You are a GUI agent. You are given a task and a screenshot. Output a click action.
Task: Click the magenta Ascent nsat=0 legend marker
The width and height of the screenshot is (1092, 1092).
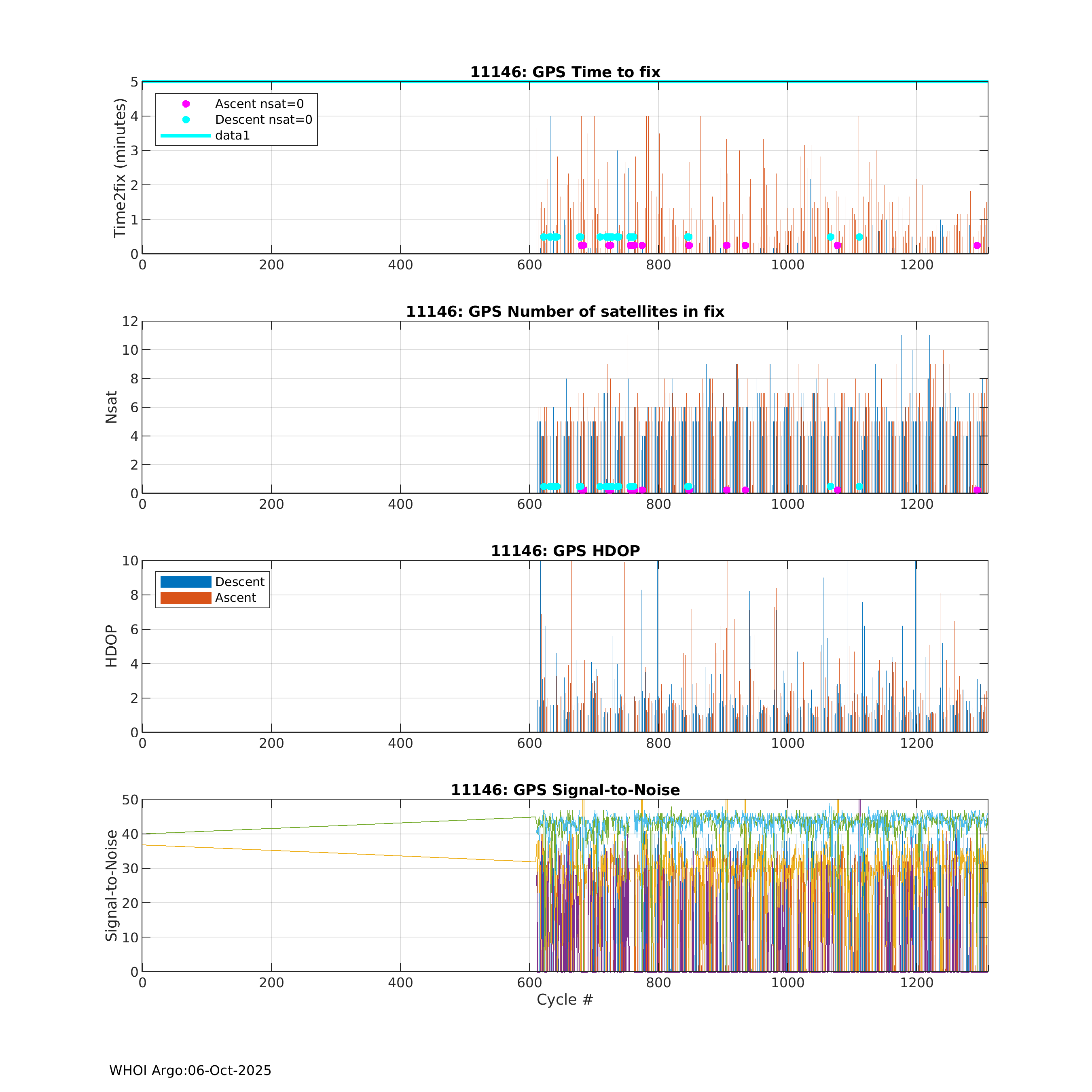[186, 104]
